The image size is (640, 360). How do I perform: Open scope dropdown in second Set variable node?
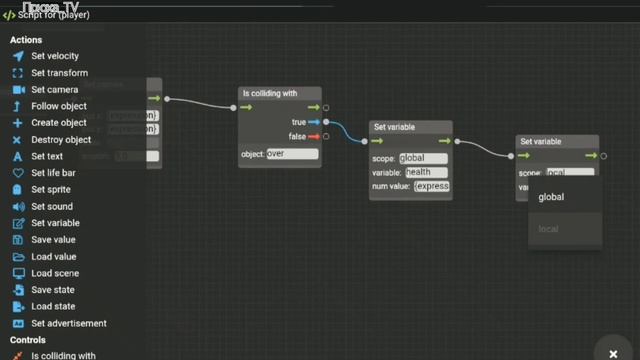570,172
